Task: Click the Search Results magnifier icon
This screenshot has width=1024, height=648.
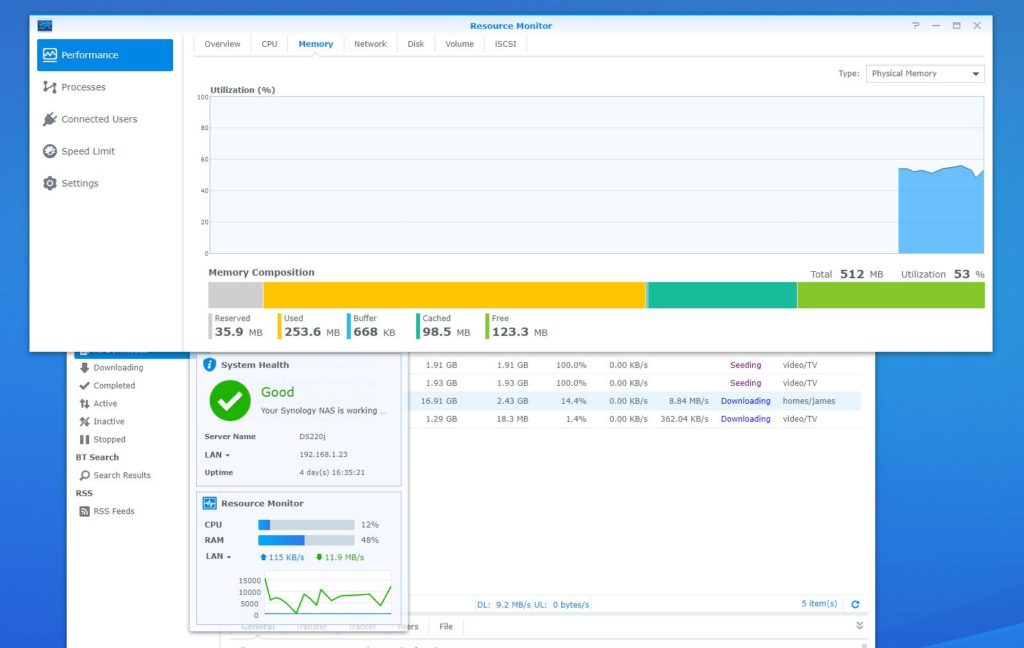Action: click(85, 475)
